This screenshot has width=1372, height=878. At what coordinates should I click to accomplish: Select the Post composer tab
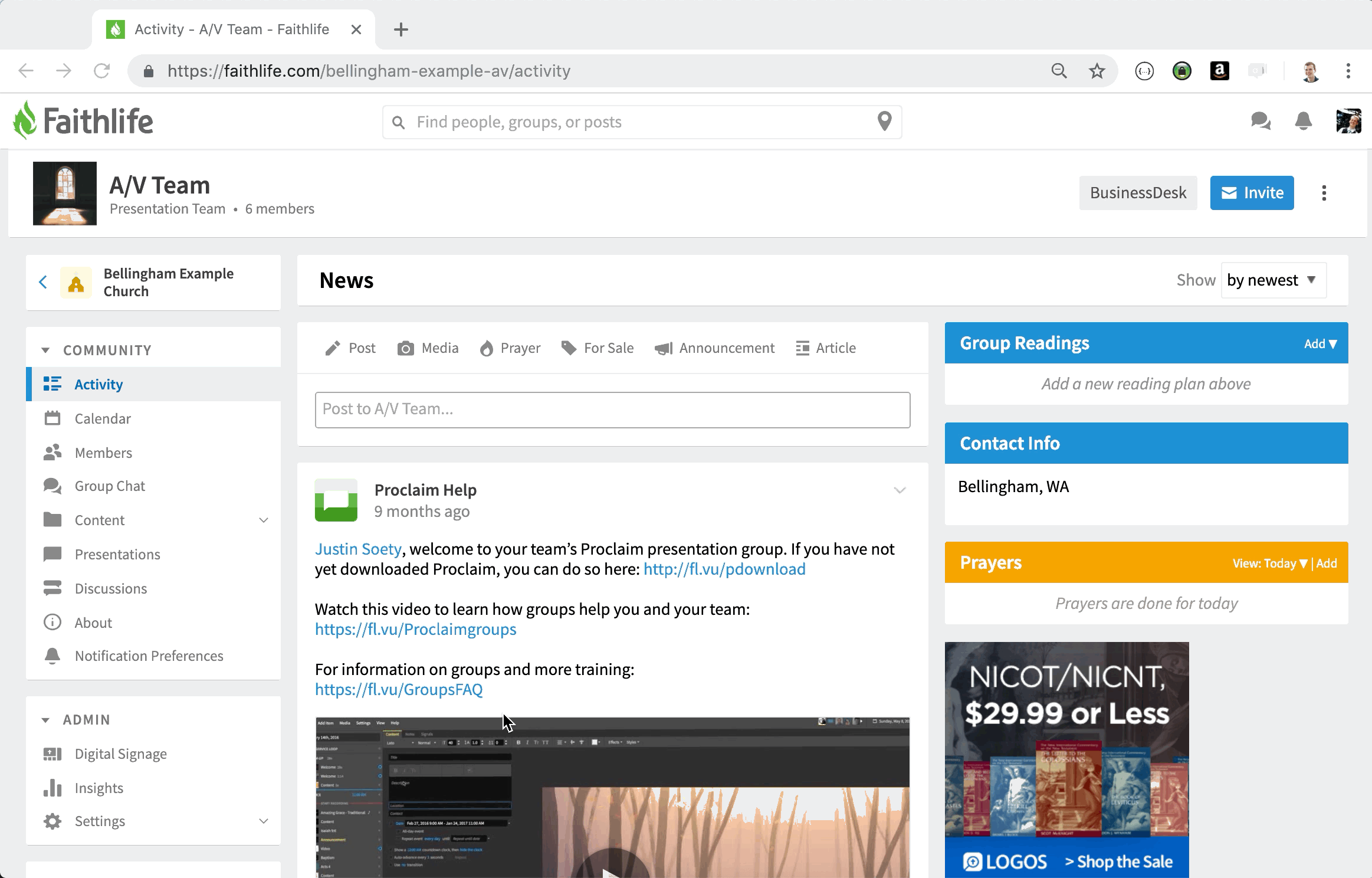click(350, 348)
